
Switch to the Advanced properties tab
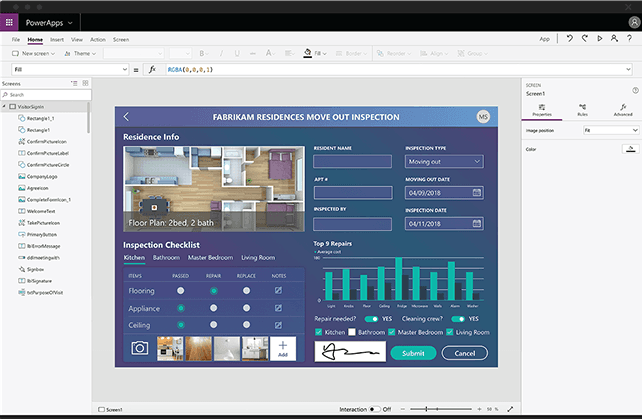(623, 110)
